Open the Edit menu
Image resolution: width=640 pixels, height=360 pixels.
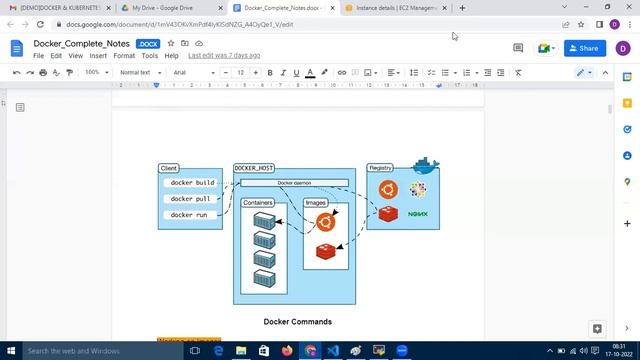[x=56, y=56]
